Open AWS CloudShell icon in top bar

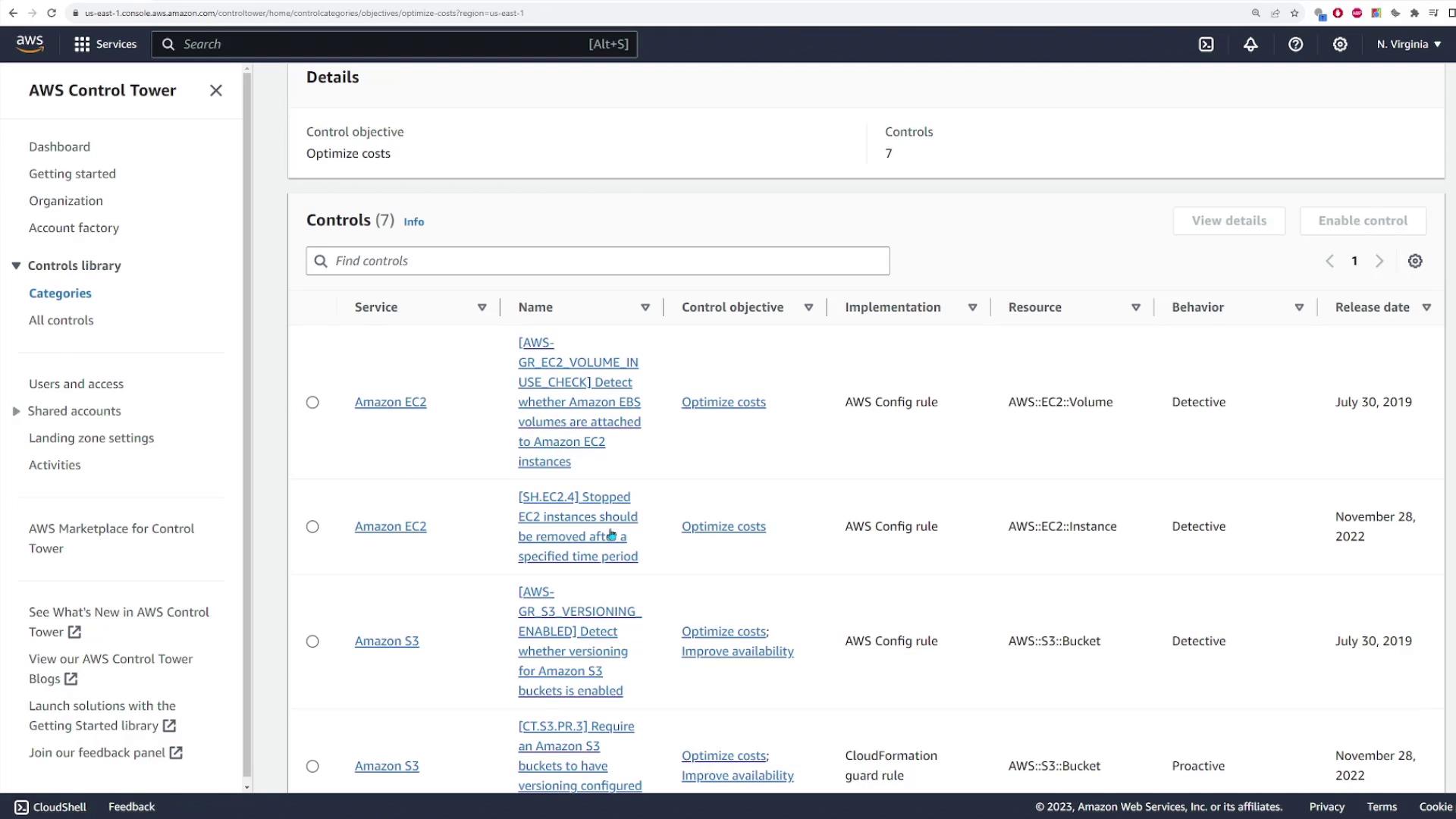pyautogui.click(x=1206, y=44)
